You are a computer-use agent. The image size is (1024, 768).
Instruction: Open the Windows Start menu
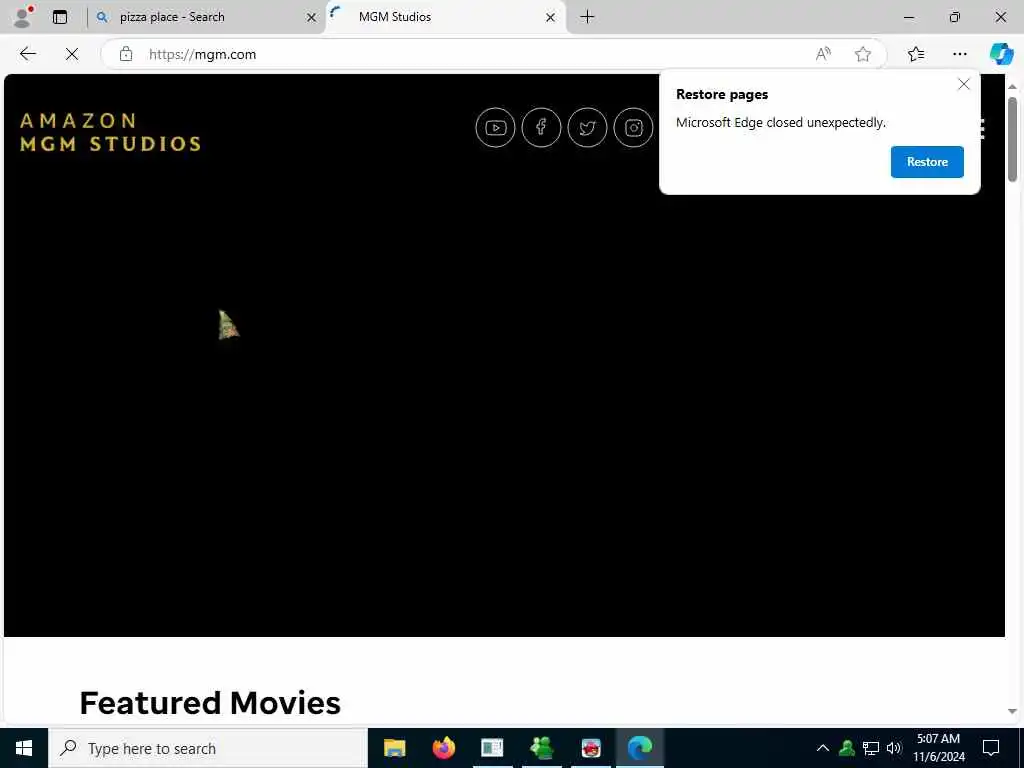[24, 748]
